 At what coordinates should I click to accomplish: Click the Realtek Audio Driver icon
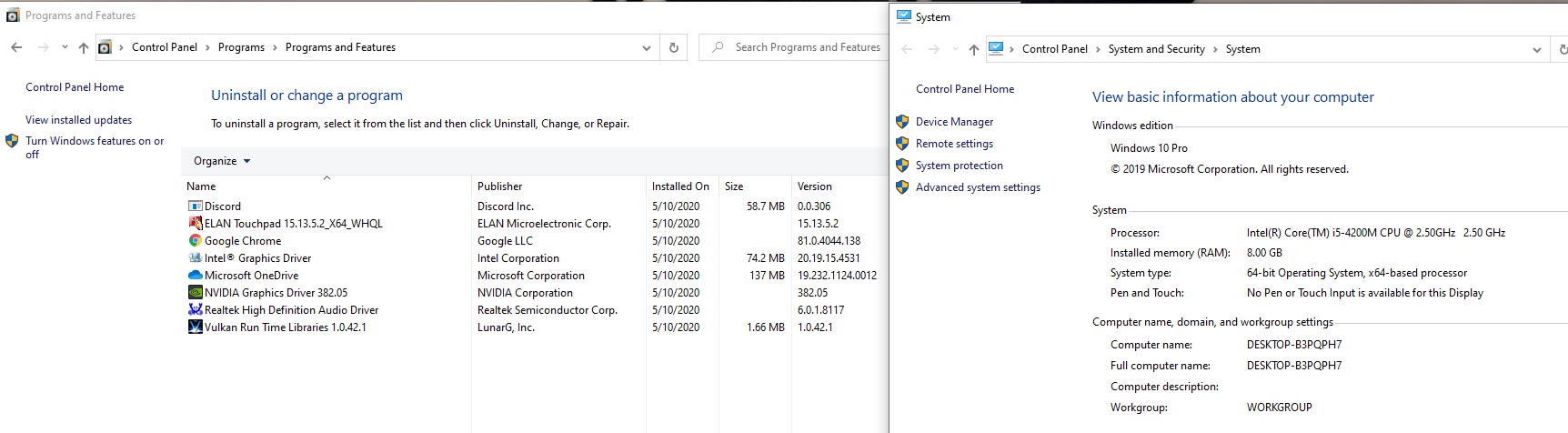(x=195, y=310)
